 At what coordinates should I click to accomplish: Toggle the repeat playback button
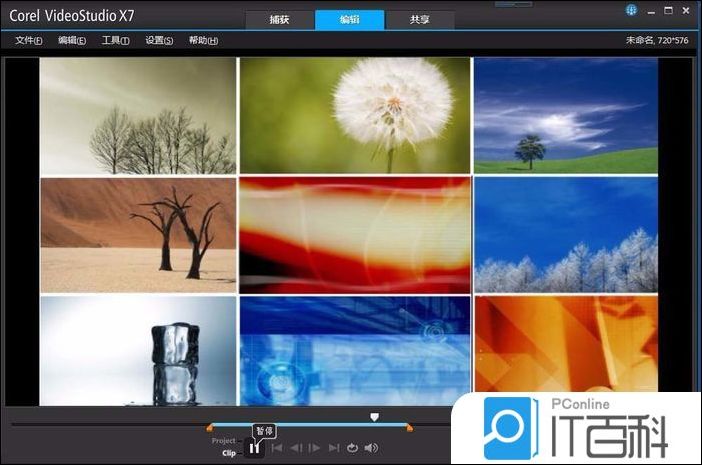352,448
